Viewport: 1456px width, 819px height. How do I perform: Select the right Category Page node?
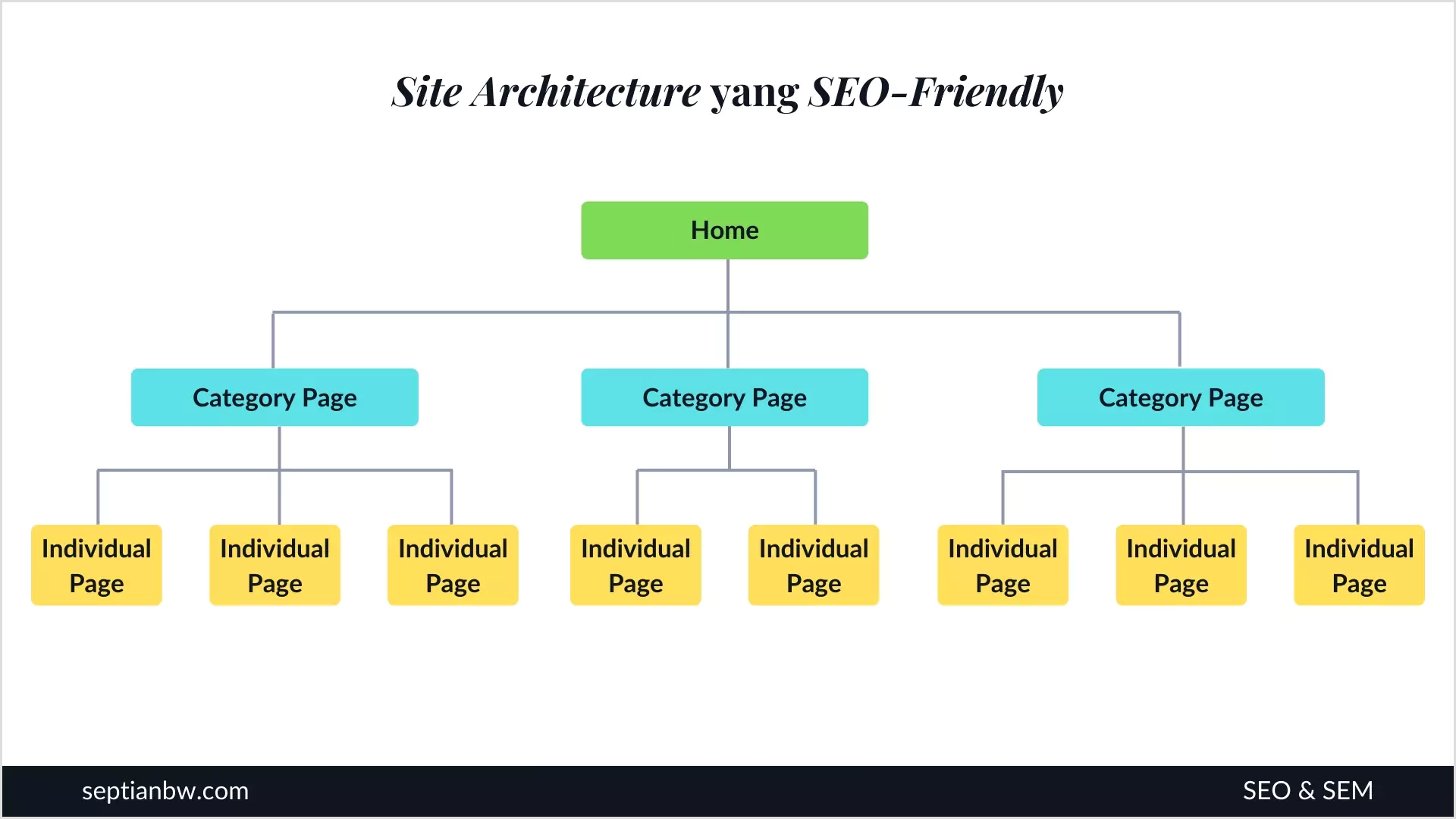point(1180,397)
